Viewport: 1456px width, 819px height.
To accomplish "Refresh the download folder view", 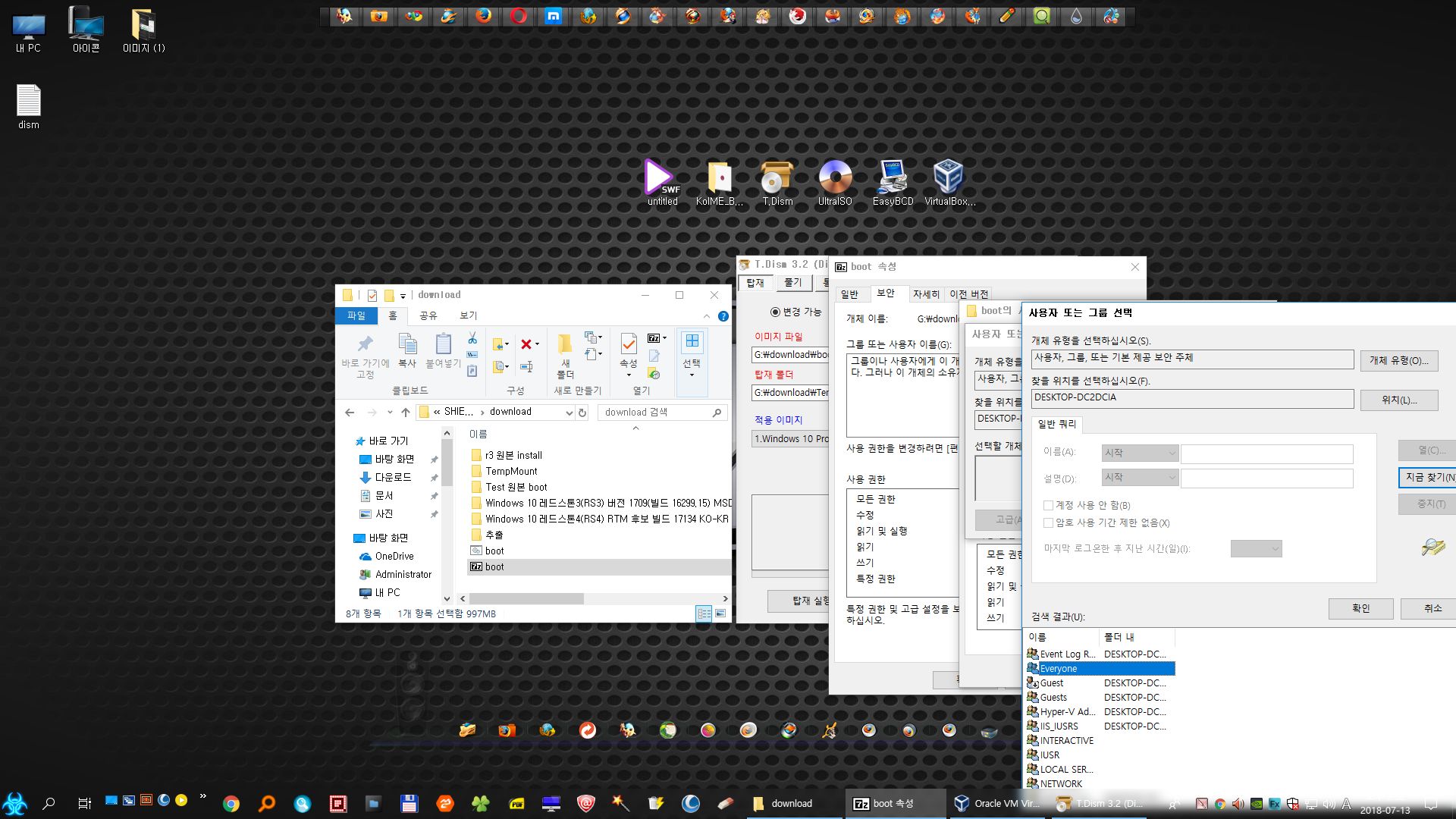I will 582,413.
